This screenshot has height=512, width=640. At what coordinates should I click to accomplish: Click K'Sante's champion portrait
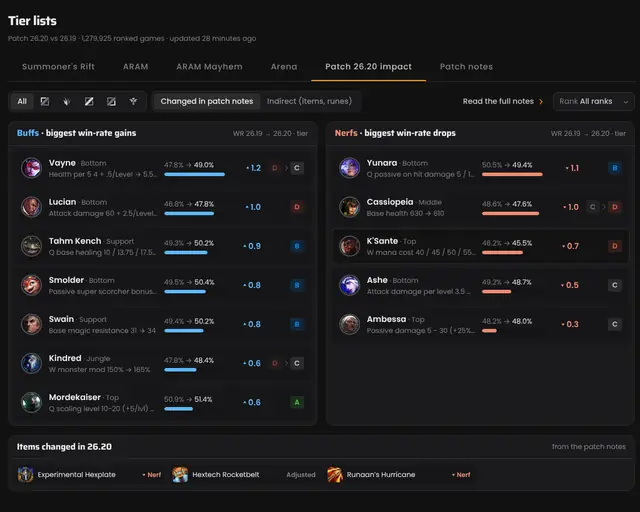350,246
